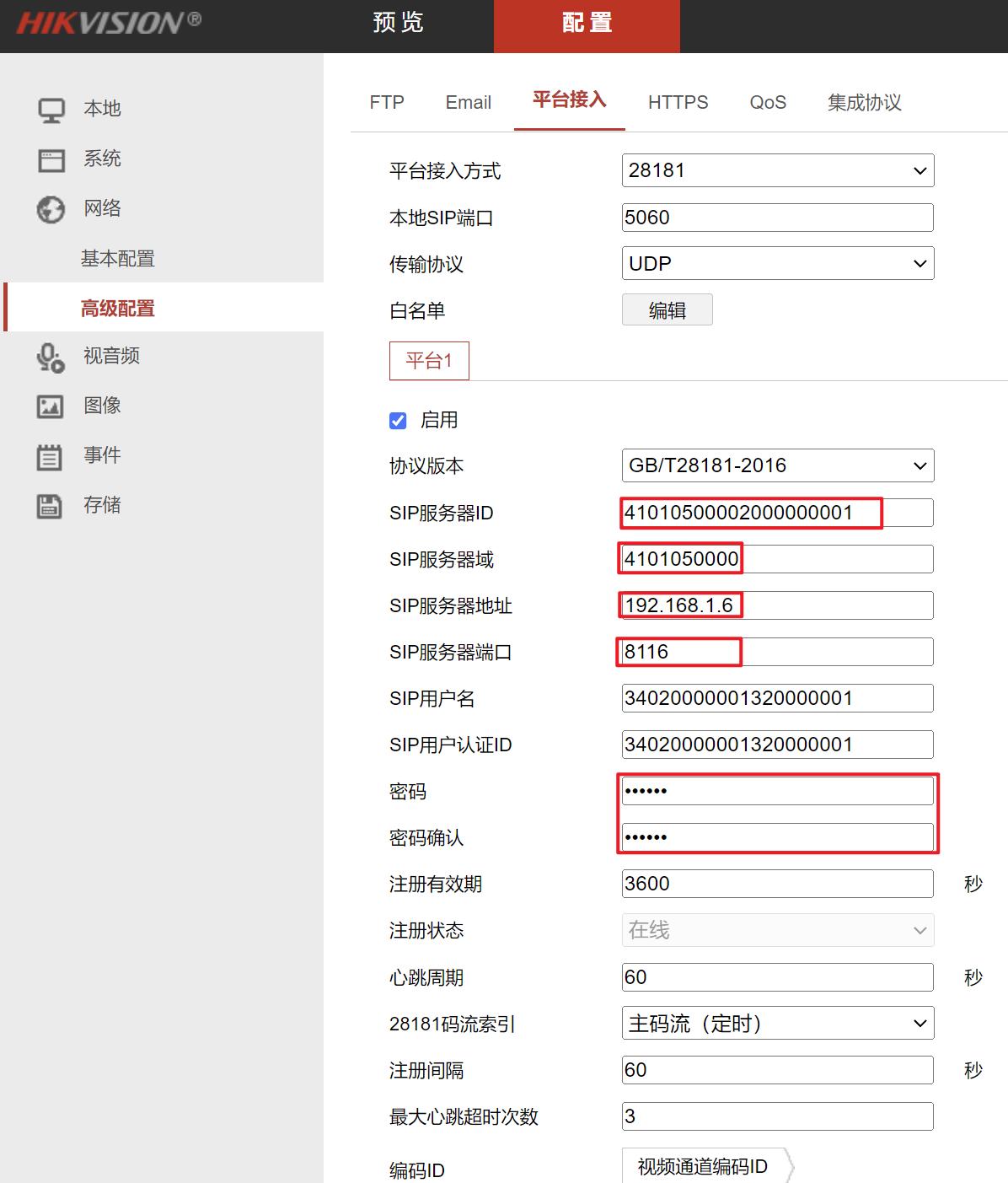Click the picture icon beside 图像

point(51,406)
